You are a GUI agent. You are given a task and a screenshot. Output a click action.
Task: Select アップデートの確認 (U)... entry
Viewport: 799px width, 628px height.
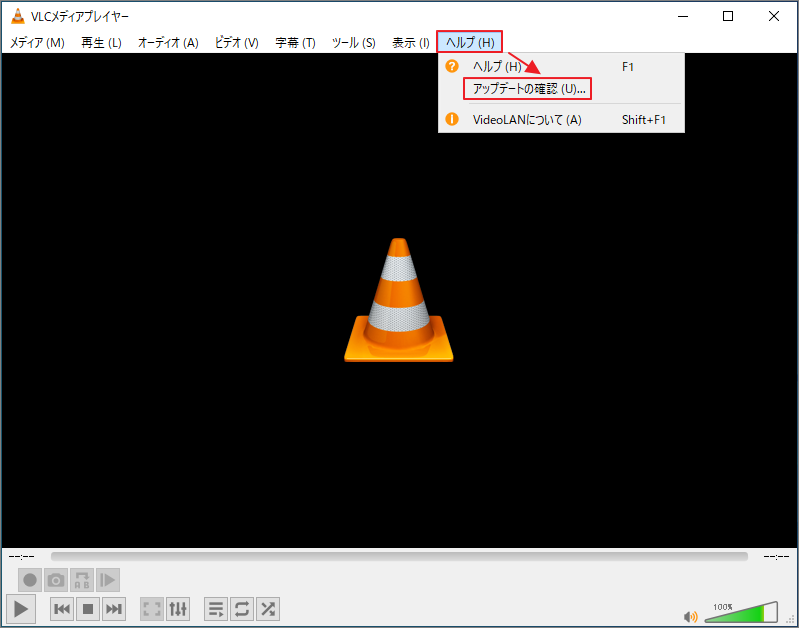561,89
